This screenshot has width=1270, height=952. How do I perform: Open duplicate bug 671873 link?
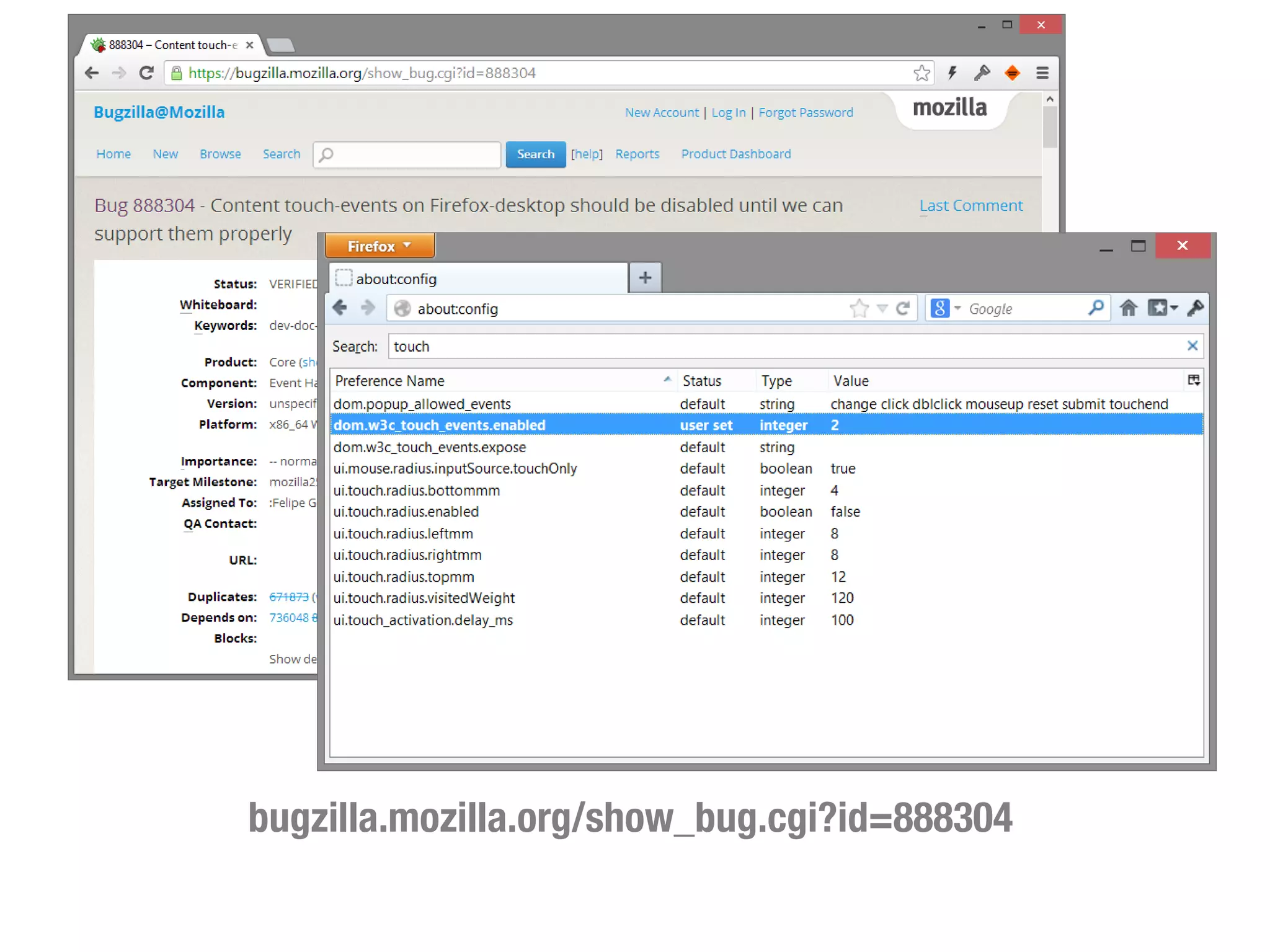(x=288, y=597)
